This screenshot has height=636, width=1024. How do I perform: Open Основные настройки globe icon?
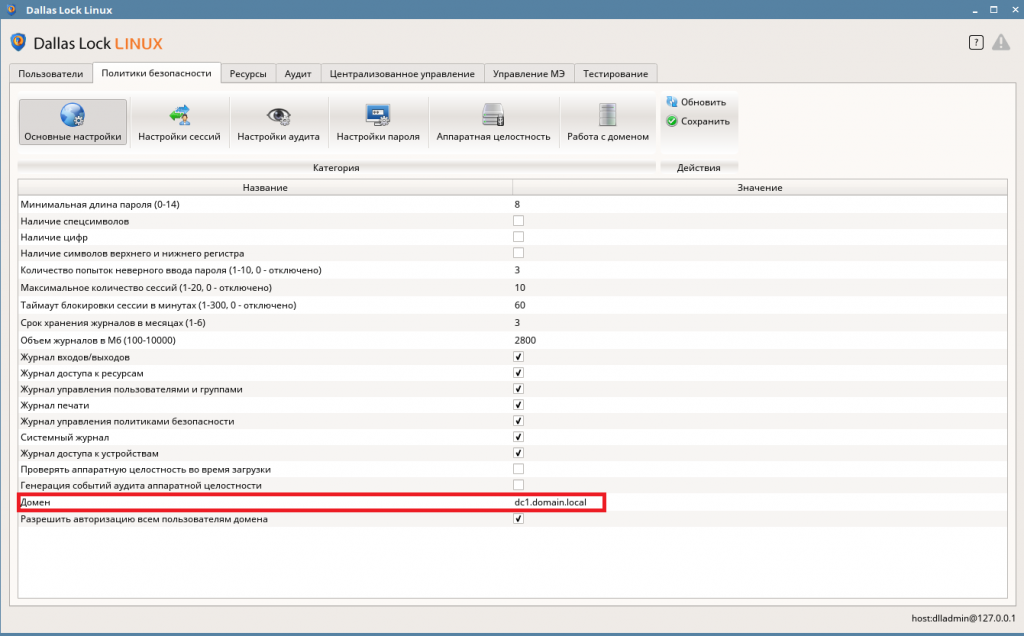72,115
